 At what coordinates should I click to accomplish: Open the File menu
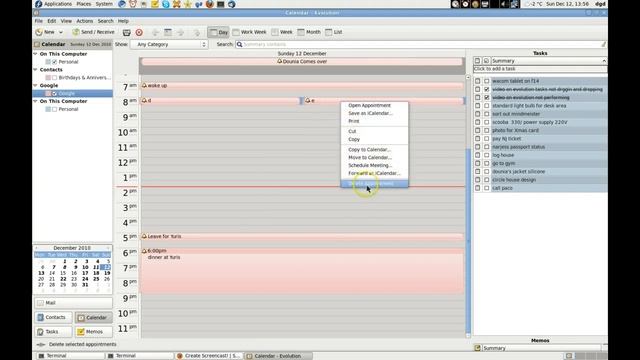tap(39, 21)
